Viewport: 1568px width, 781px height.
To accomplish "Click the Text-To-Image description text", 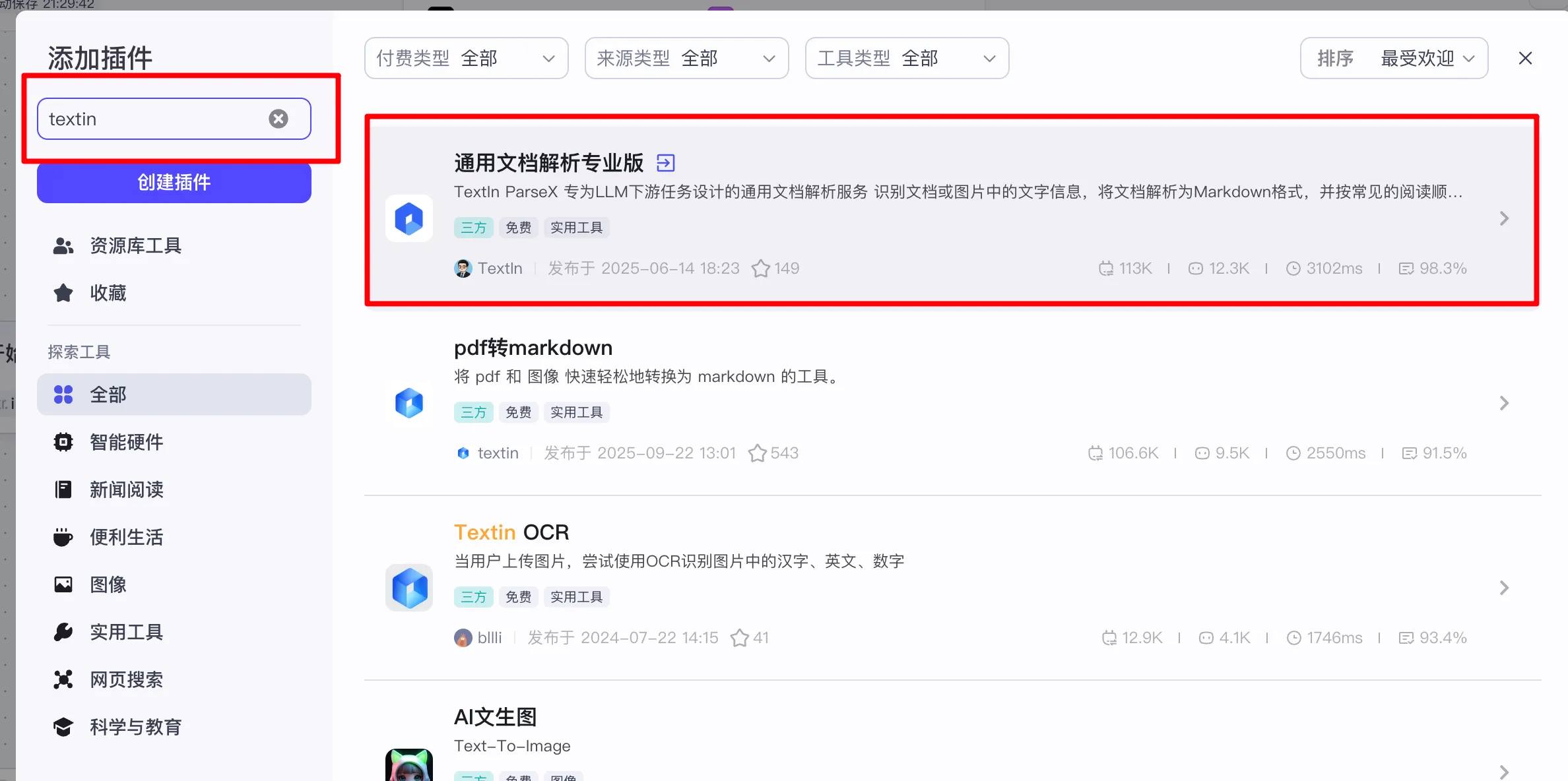I will (512, 745).
